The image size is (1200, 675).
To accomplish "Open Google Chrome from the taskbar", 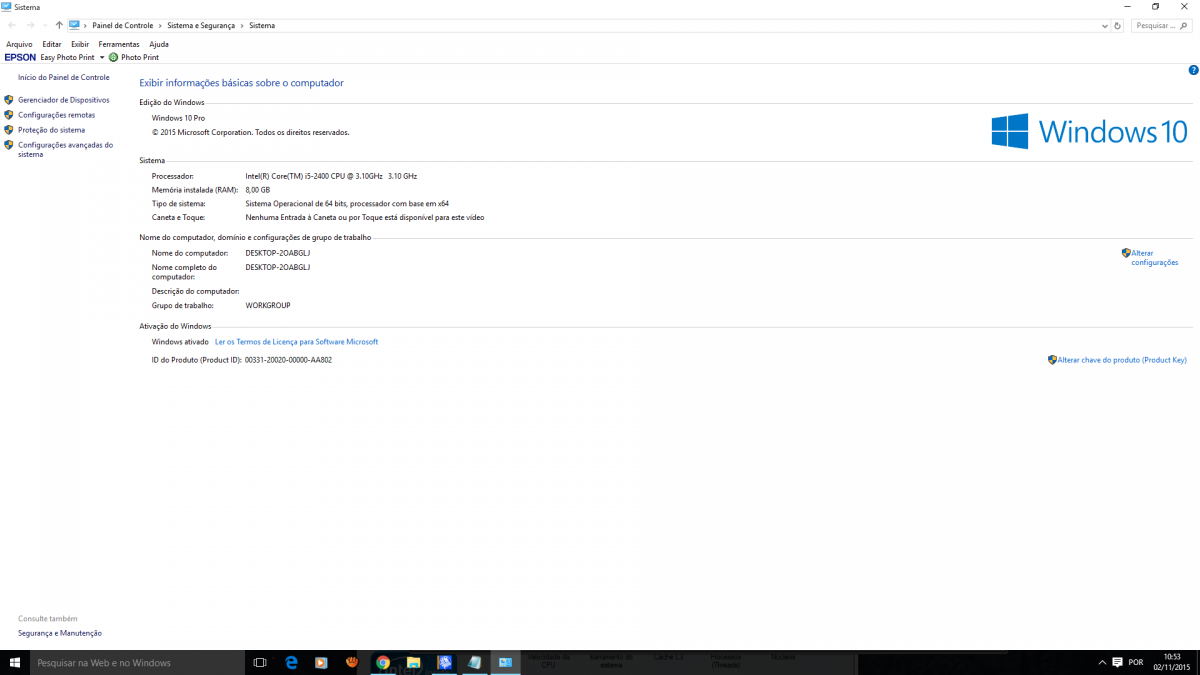I will point(383,662).
